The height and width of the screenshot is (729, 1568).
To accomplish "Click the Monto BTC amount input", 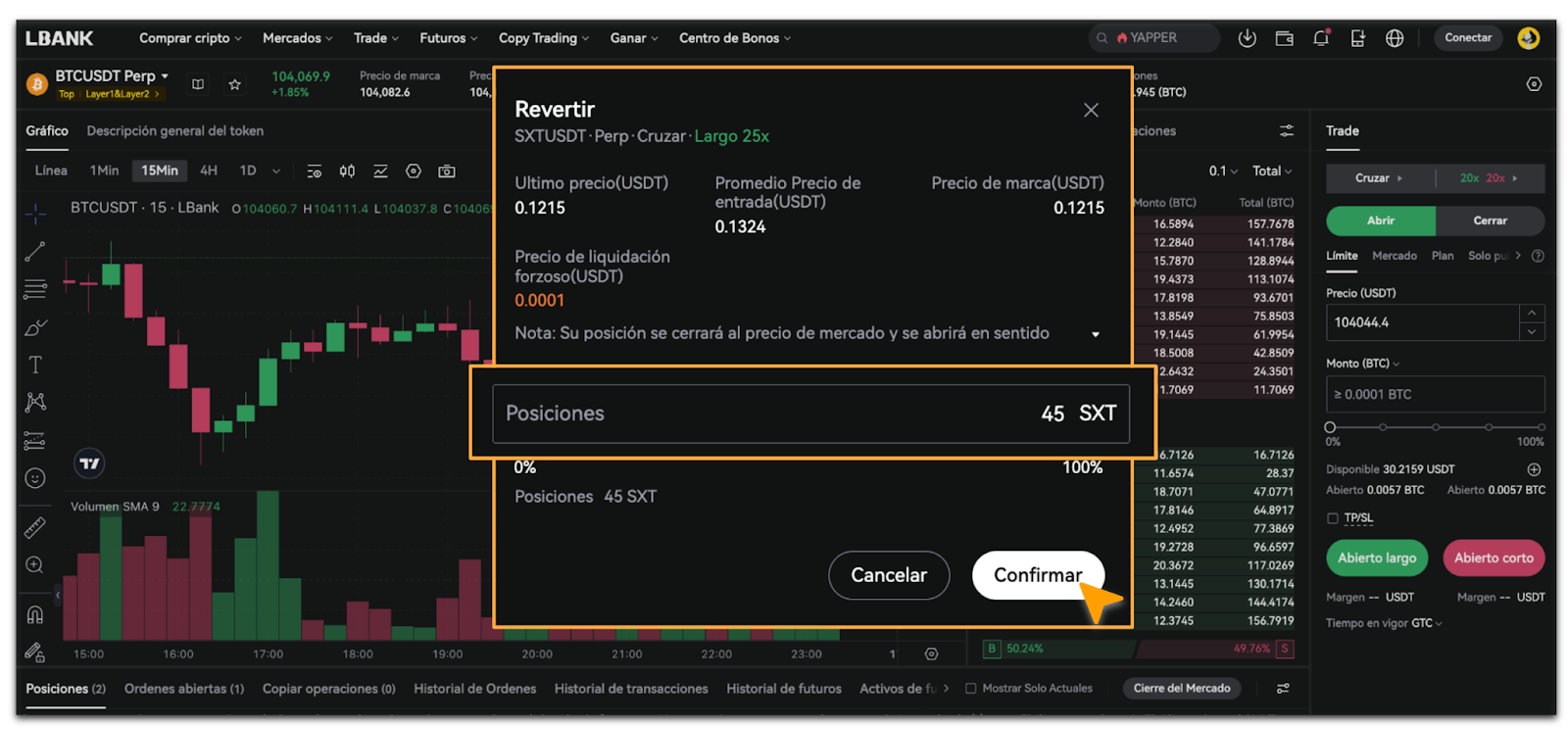I will pos(1436,394).
